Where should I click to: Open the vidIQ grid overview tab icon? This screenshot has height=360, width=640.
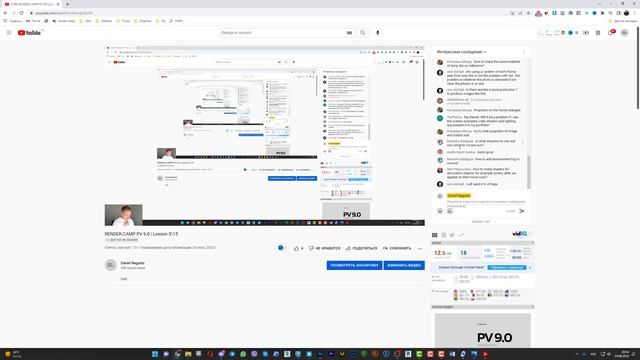pyautogui.click(x=435, y=235)
